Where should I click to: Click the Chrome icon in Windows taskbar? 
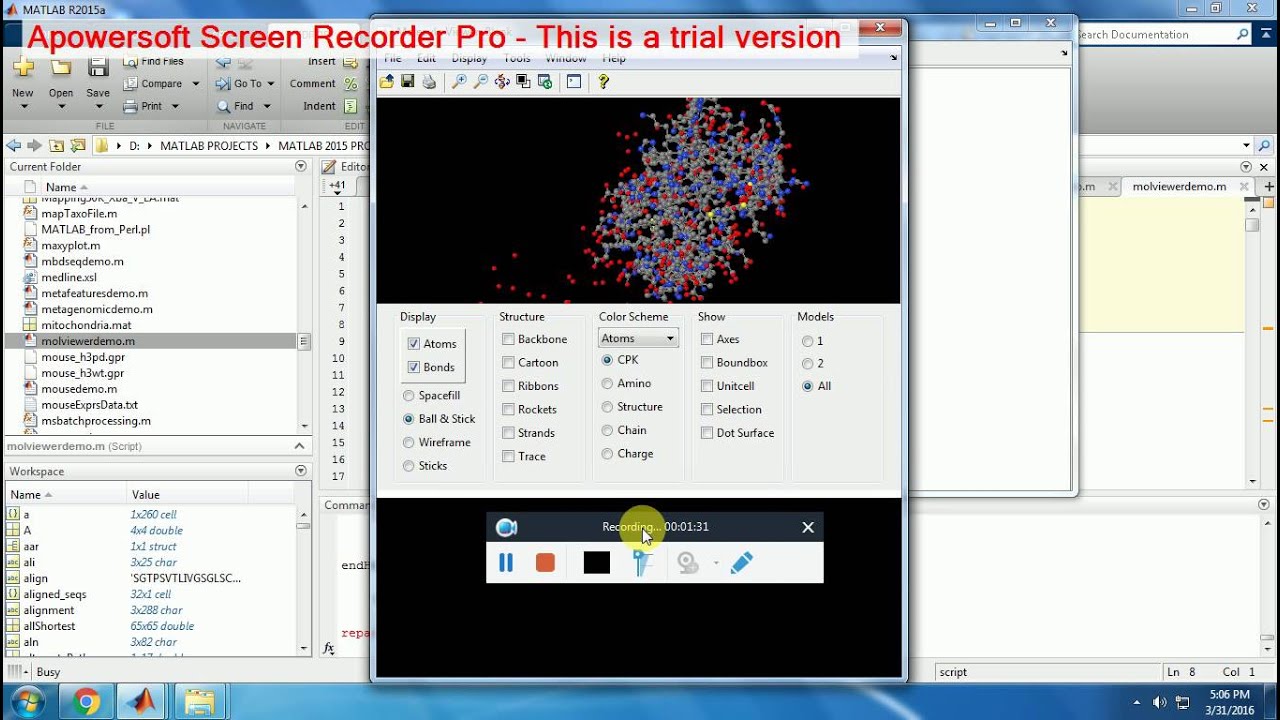[86, 703]
